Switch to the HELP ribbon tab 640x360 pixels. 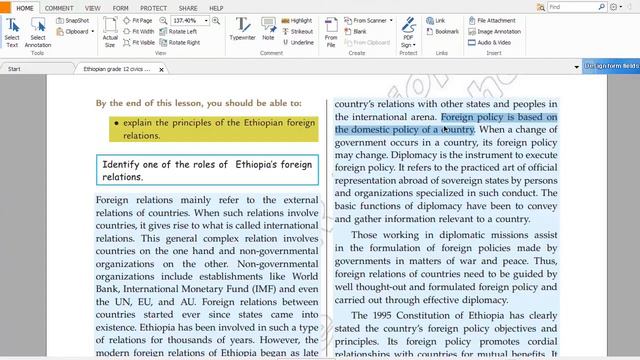[x=216, y=8]
